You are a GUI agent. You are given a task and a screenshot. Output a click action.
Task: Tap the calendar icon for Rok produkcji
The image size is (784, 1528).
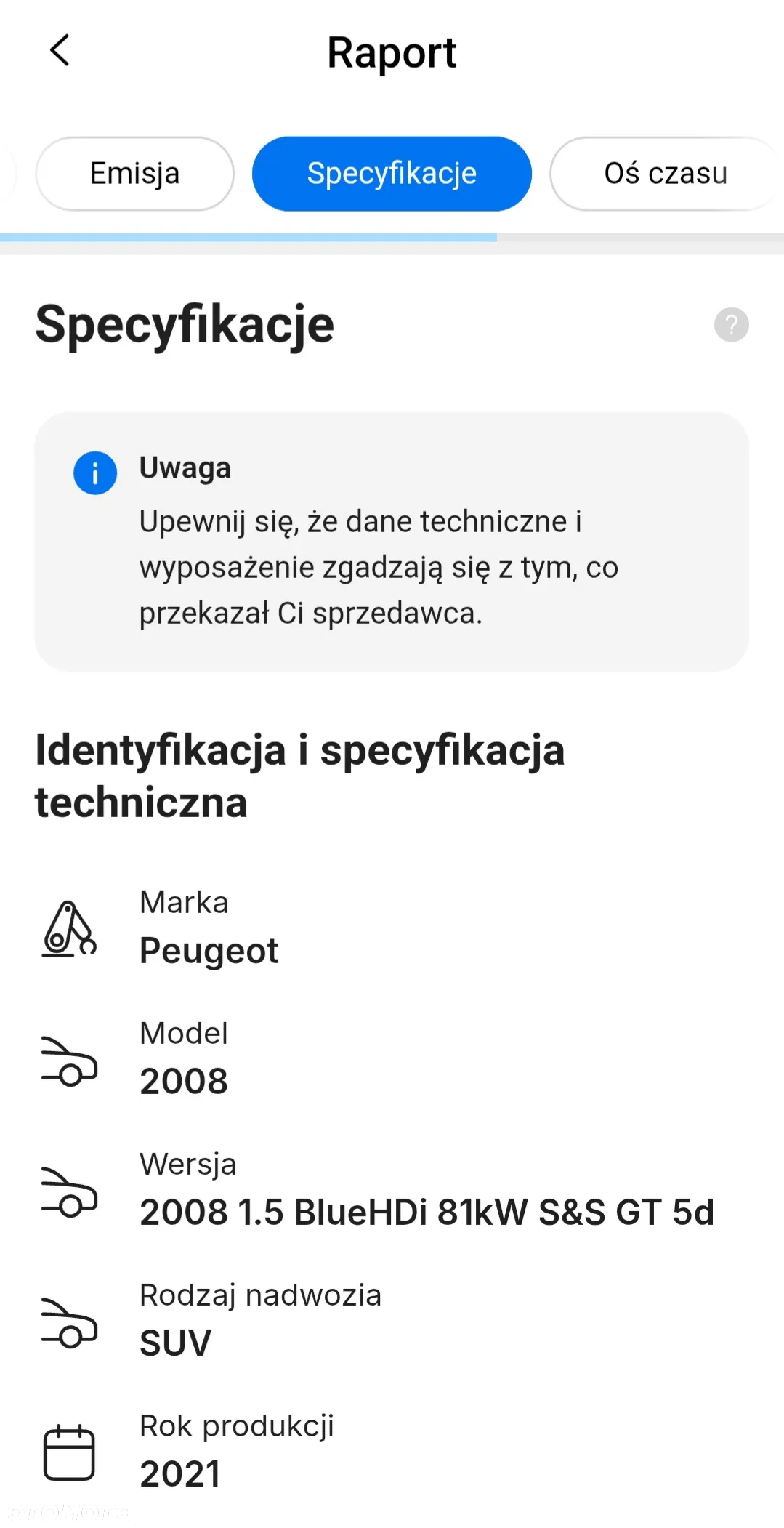tap(69, 1452)
